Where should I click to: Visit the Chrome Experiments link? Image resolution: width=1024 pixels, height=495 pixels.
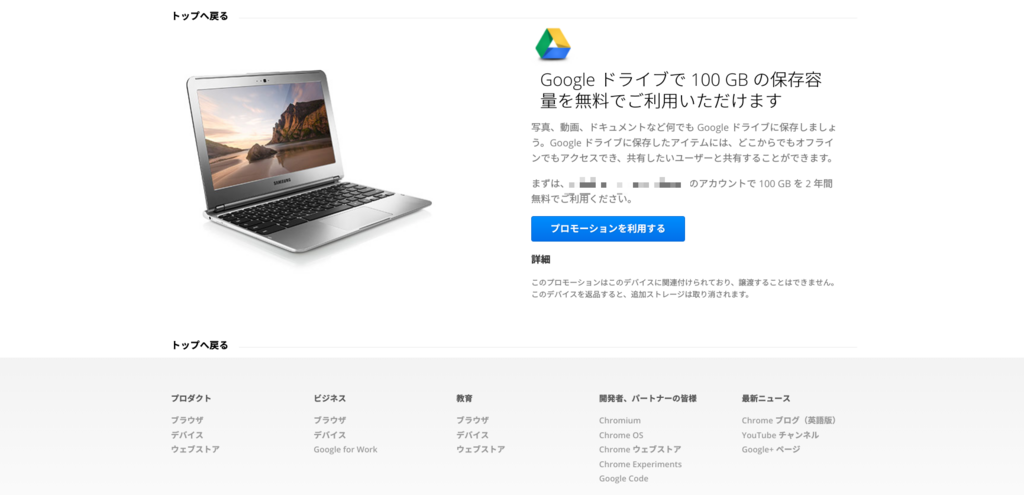click(640, 464)
